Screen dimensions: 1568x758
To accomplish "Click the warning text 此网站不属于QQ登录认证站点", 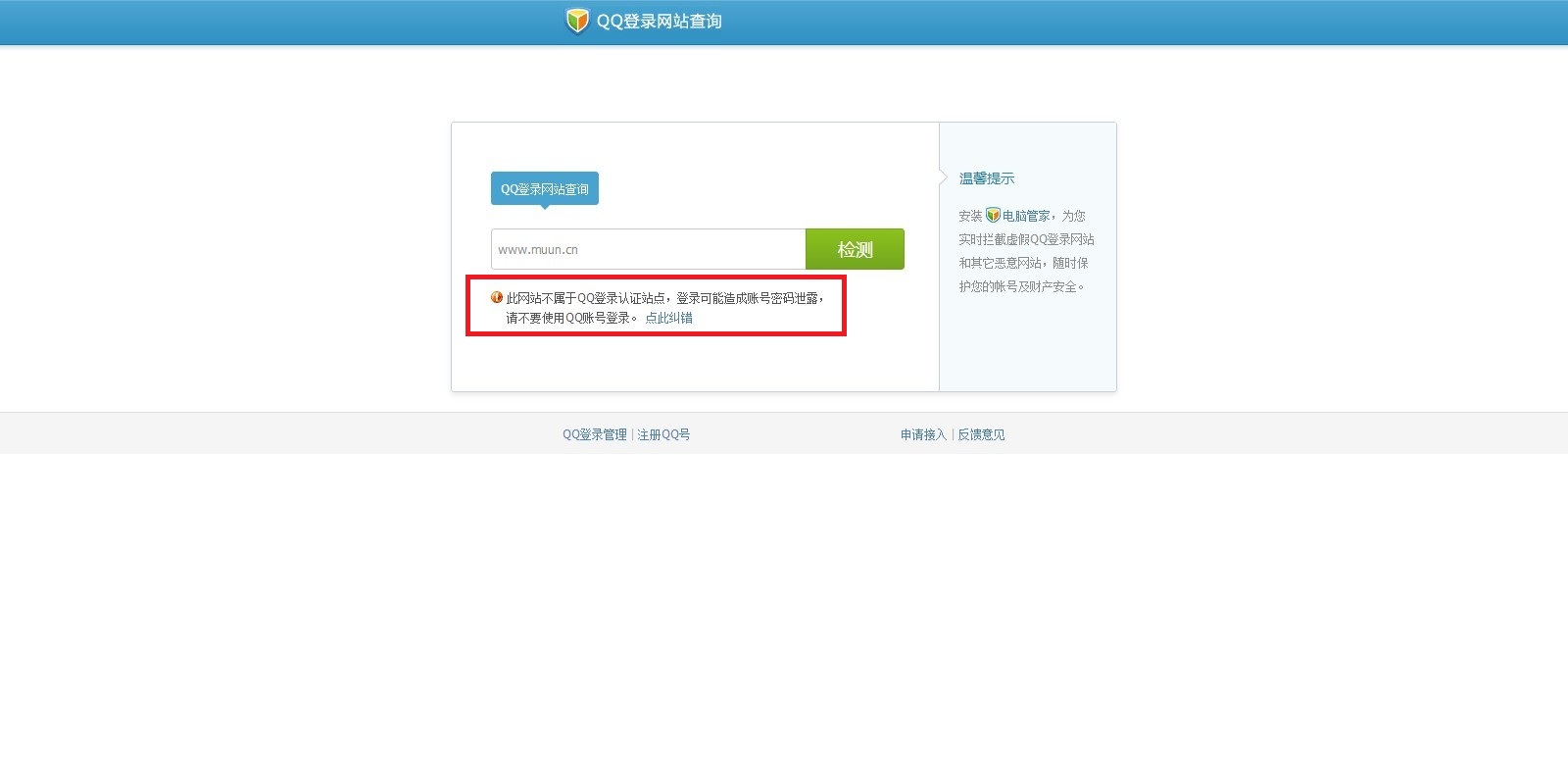I will 586,298.
